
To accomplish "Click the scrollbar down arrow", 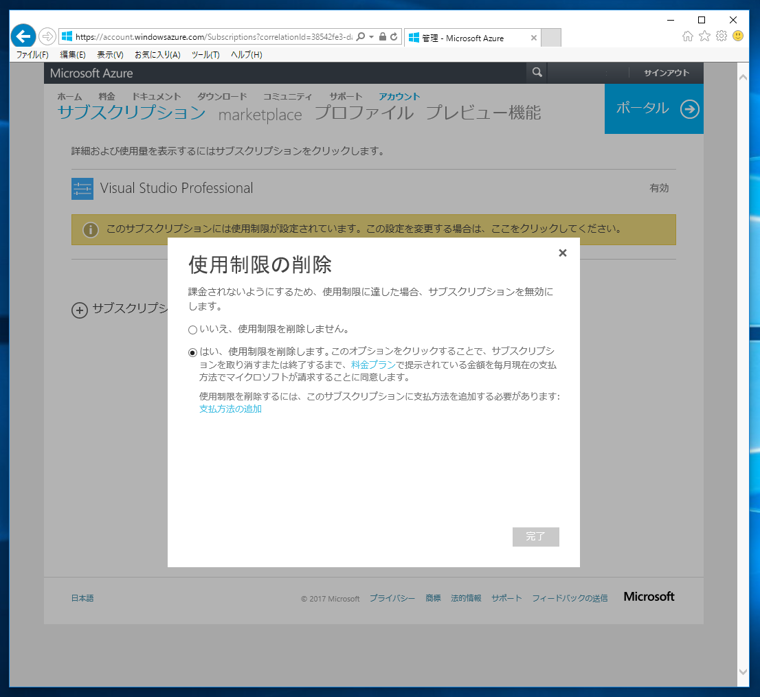I will 743,671.
